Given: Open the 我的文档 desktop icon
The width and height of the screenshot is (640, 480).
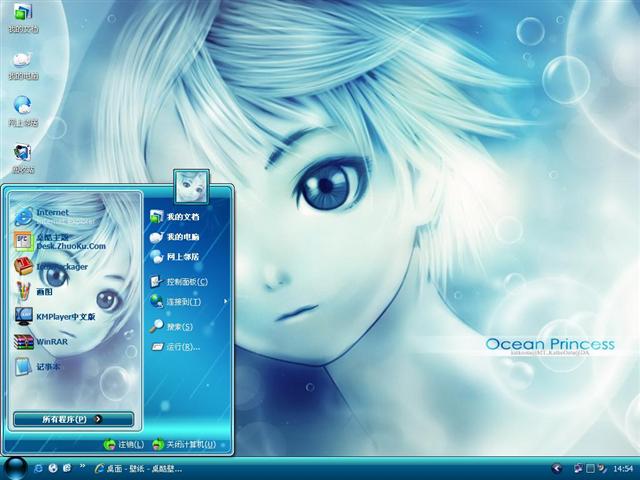Looking at the screenshot, I should pos(23,18).
